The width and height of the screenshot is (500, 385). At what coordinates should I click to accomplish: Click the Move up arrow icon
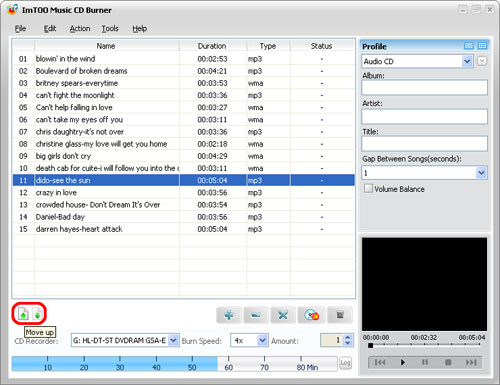(23, 314)
